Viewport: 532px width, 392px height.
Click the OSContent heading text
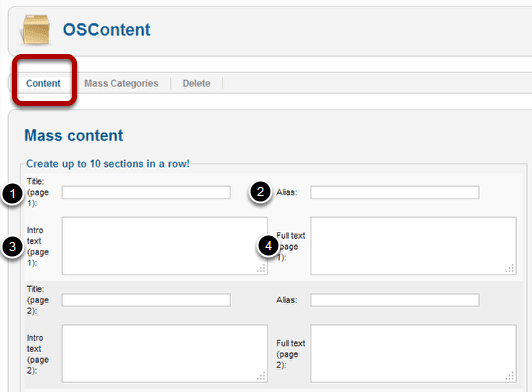point(107,30)
